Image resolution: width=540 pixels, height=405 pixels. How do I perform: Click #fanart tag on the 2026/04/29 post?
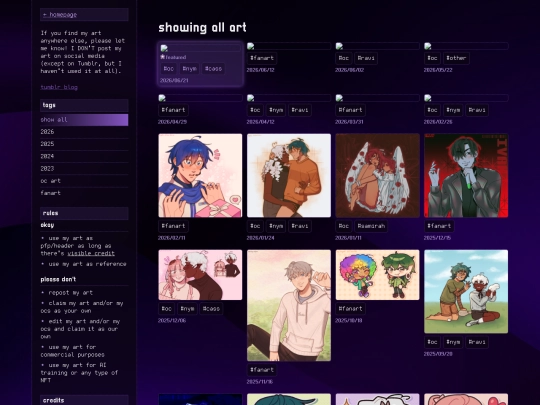(173, 110)
